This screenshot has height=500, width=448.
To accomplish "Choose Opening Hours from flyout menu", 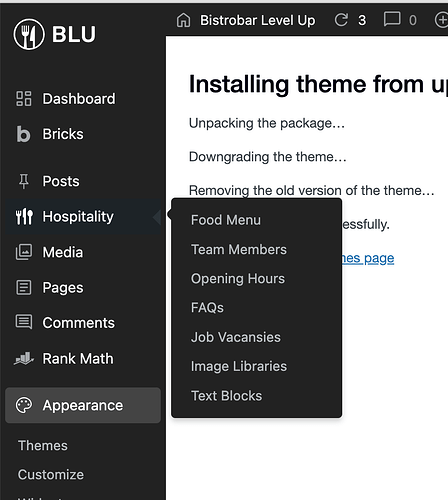I will (238, 279).
